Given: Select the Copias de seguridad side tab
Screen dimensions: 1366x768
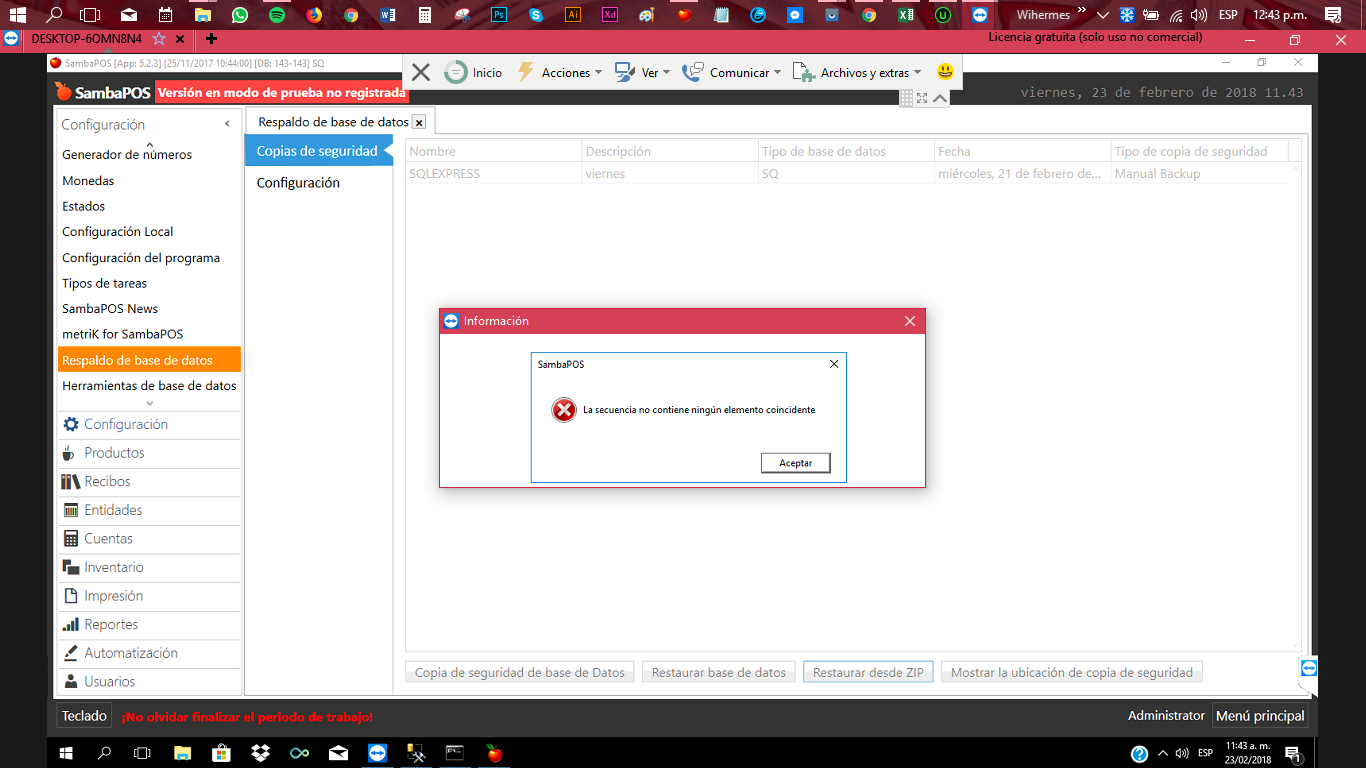Looking at the screenshot, I should coord(317,151).
